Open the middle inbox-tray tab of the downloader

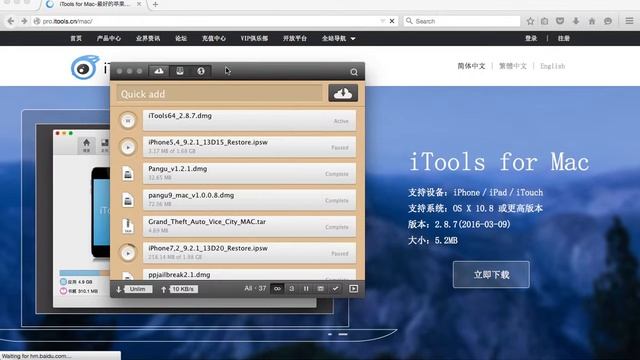click(180, 71)
